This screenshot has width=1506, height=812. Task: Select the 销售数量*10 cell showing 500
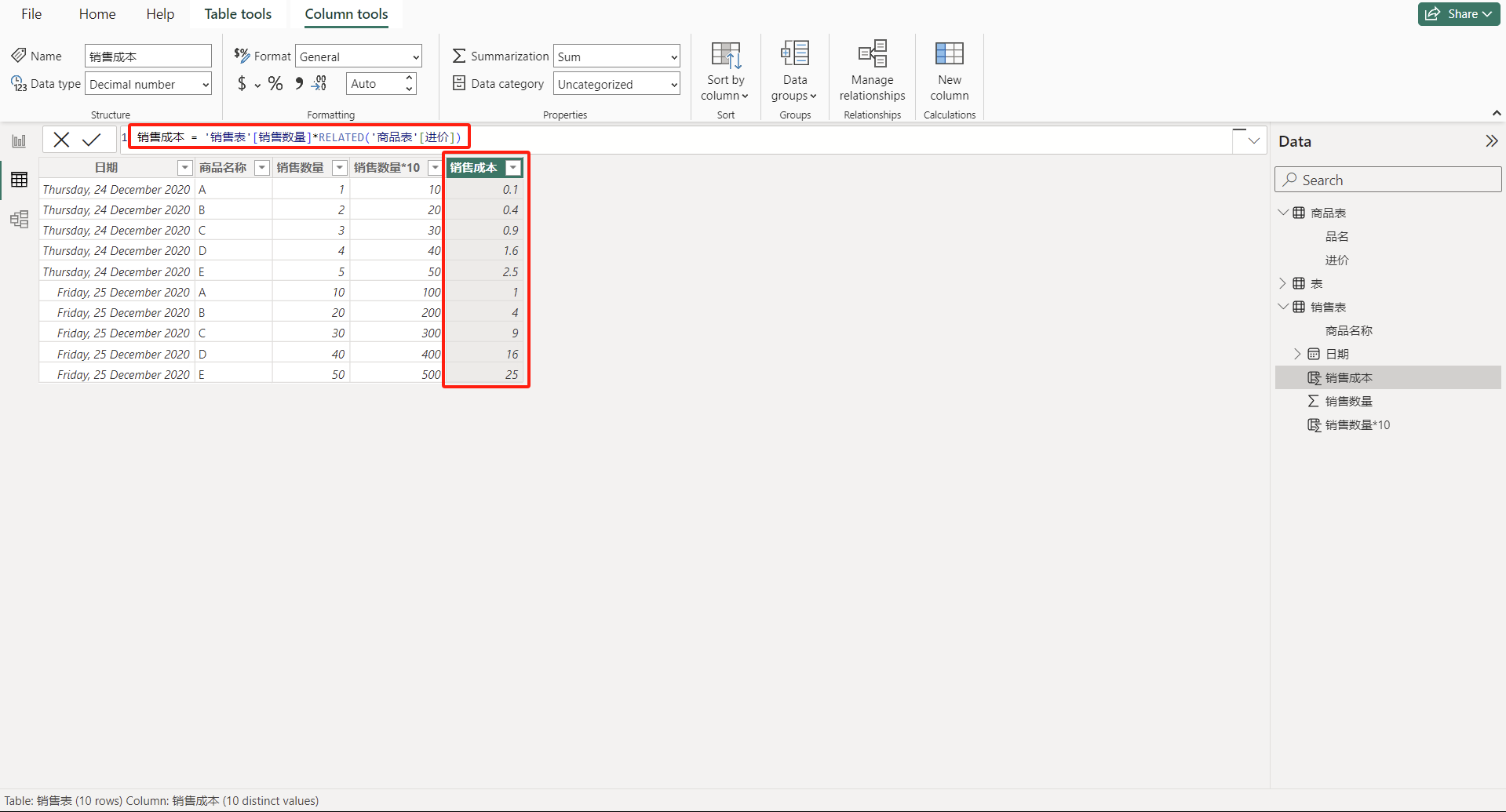[397, 375]
